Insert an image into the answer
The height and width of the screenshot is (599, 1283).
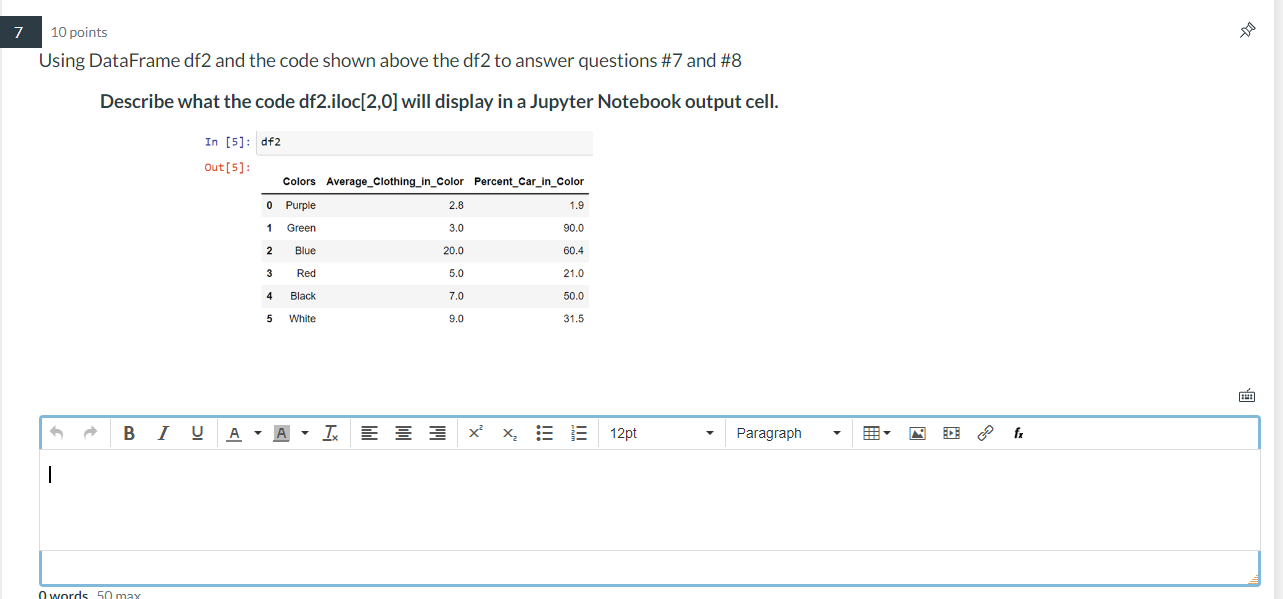point(917,432)
